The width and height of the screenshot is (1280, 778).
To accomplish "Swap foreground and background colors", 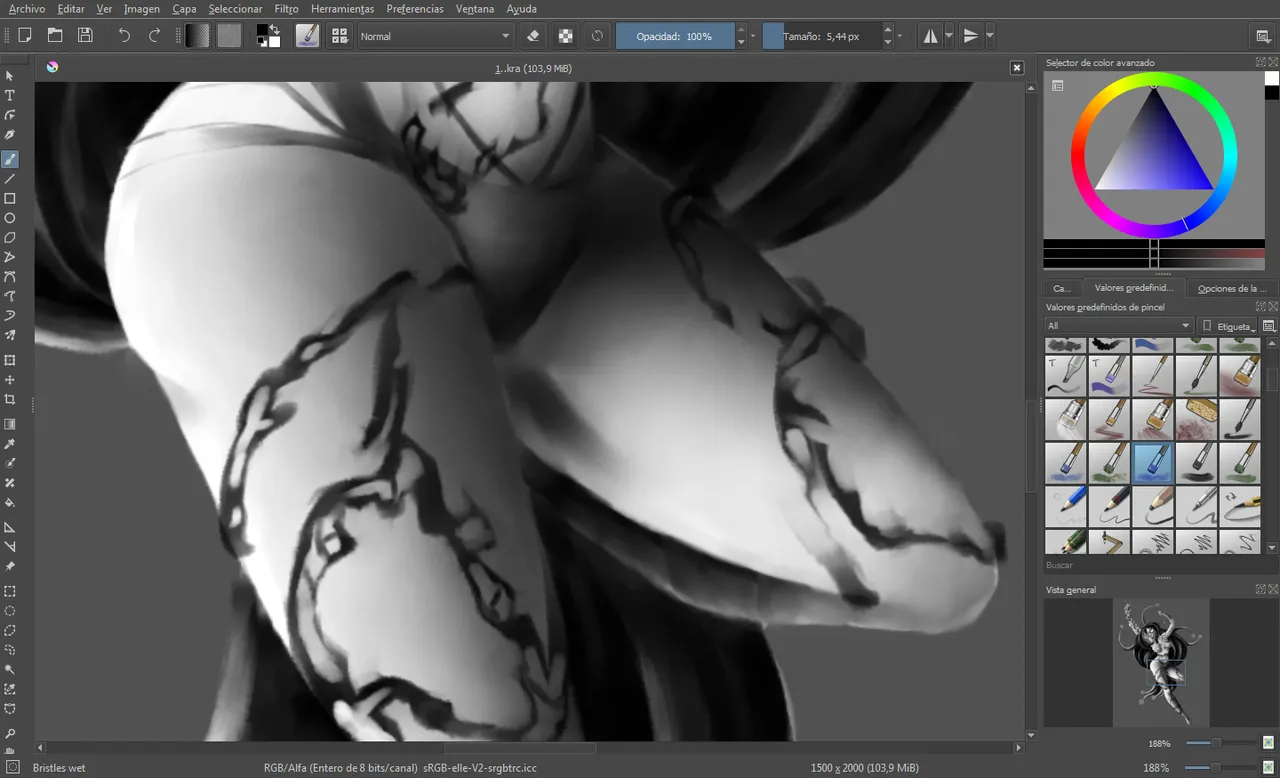I will click(274, 30).
